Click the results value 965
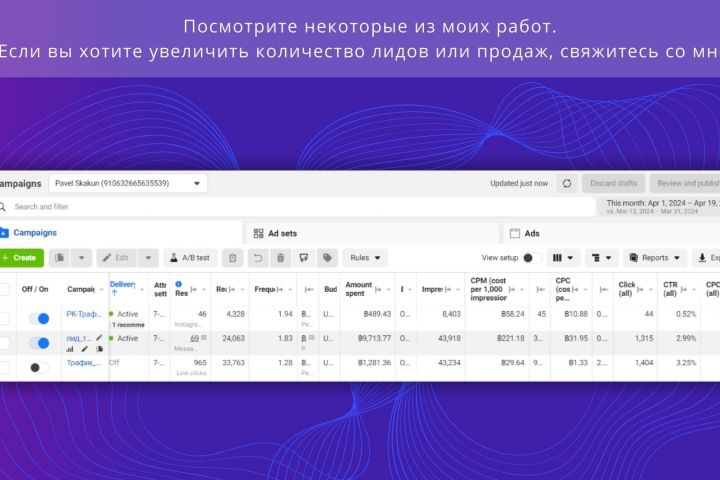 click(200, 363)
